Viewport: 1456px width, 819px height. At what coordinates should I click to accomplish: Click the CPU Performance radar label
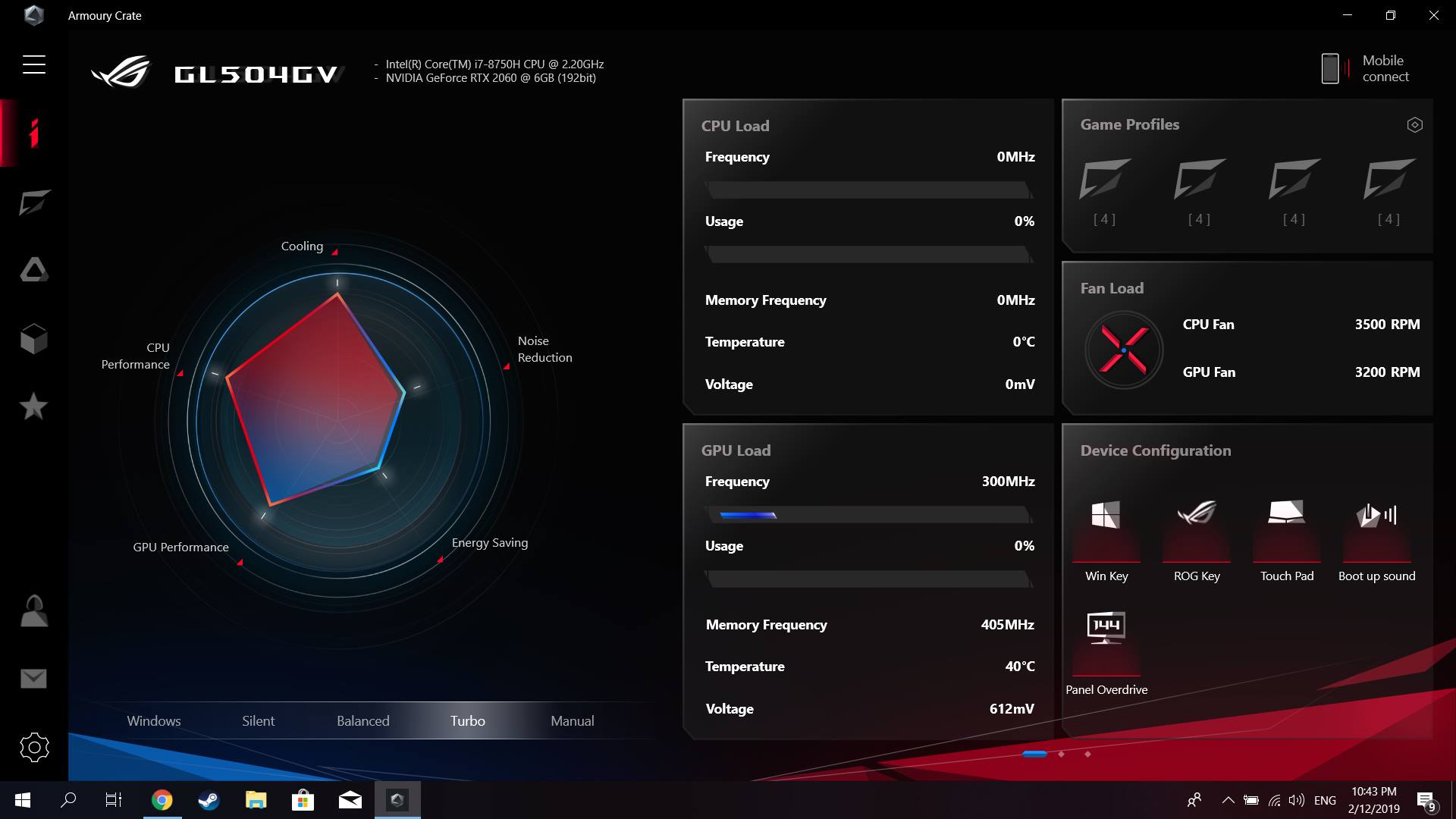136,356
